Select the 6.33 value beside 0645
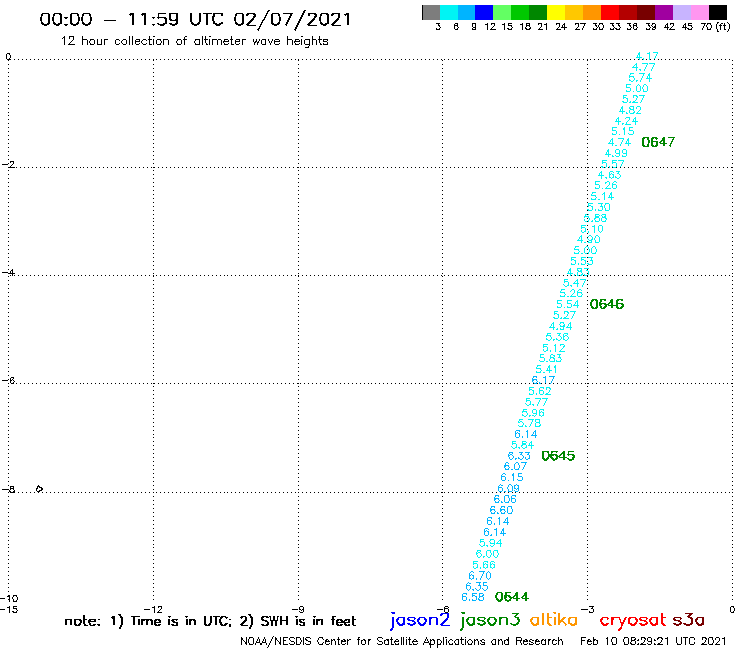The height and width of the screenshot is (650, 740). tap(519, 456)
